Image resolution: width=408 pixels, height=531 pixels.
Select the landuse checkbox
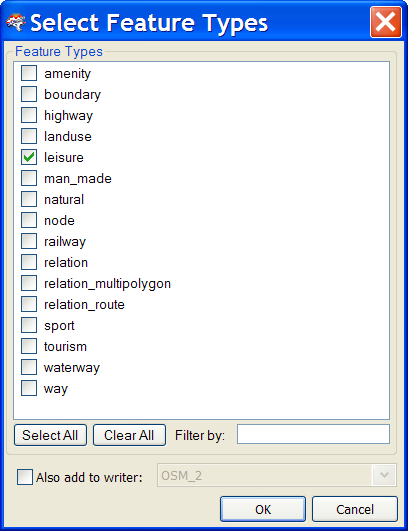pos(29,136)
